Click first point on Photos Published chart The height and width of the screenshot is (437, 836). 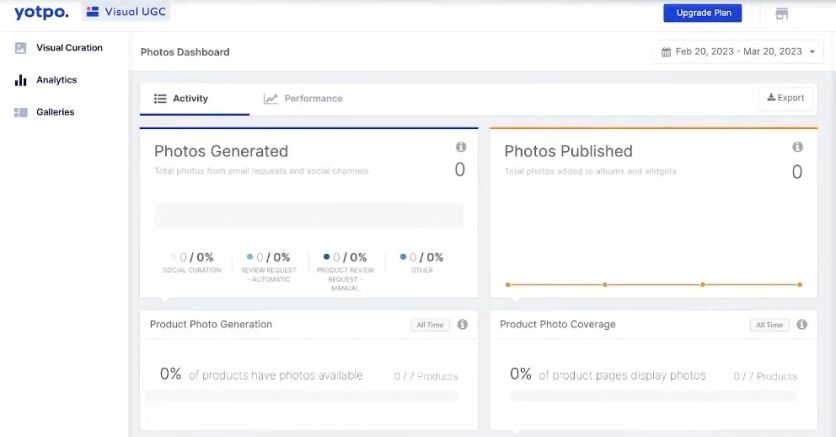[508, 285]
